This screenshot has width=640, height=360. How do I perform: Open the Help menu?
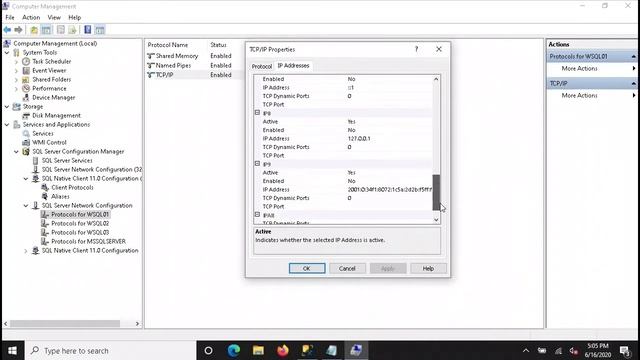[x=74, y=18]
